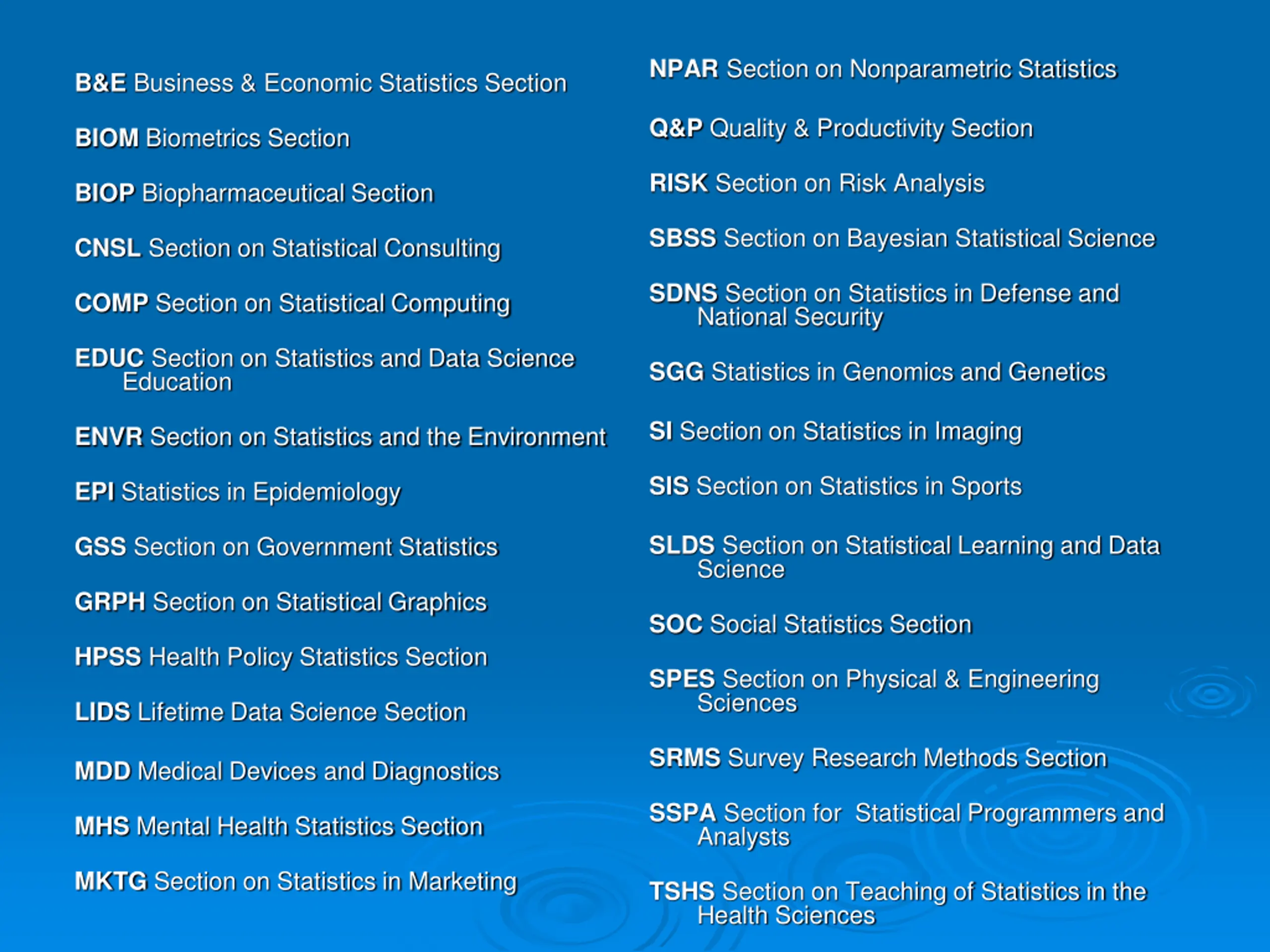
Task: Select CNSL Section on Statistical Consulting
Action: pos(288,249)
